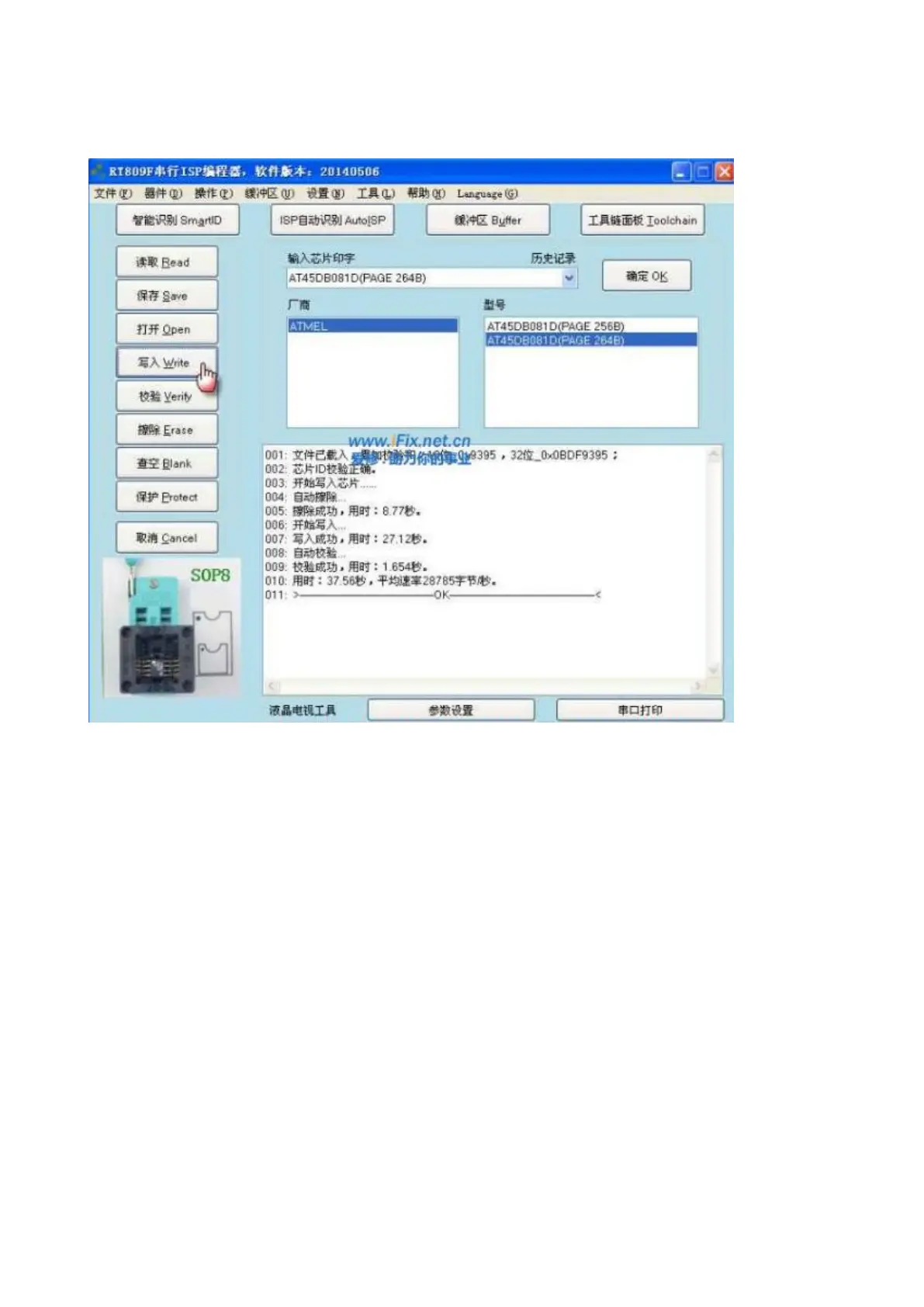Viewport: 924px width, 1307px height.
Task: Click the log vertical scrollbar down arrow
Action: [x=713, y=671]
